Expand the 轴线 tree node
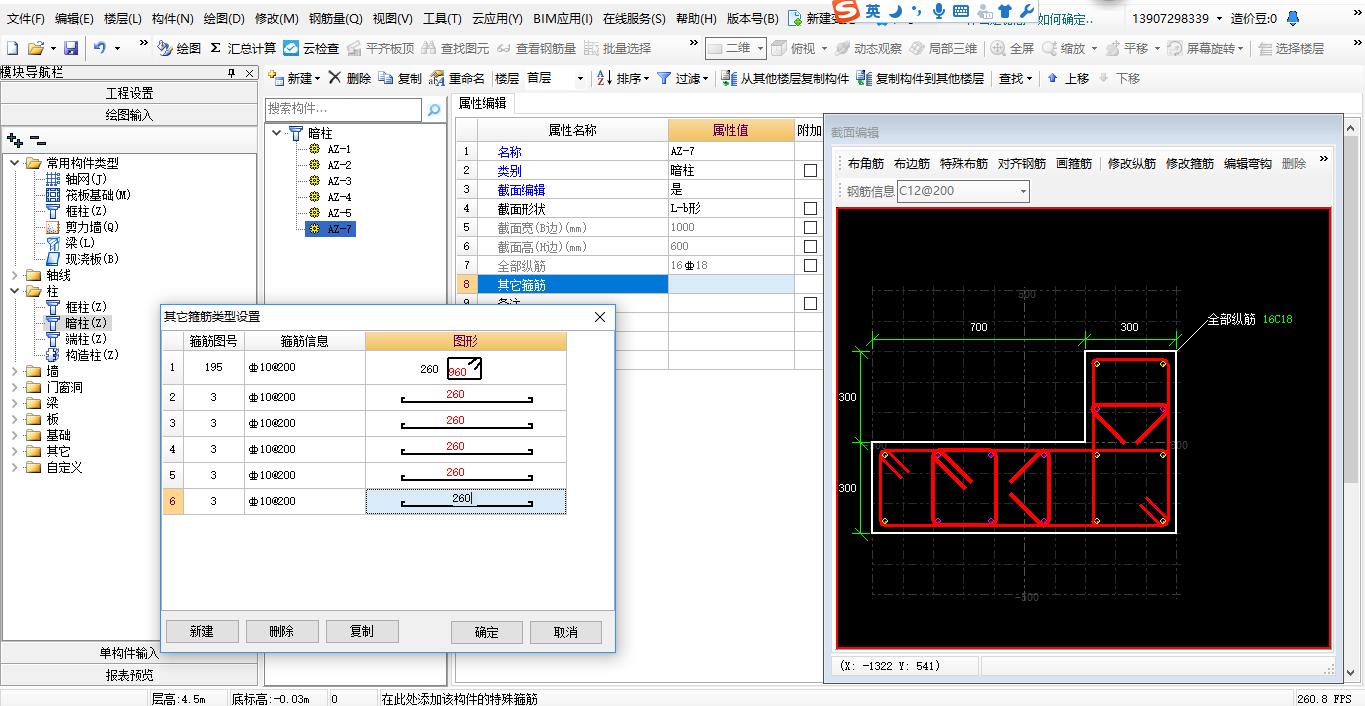 [x=14, y=275]
